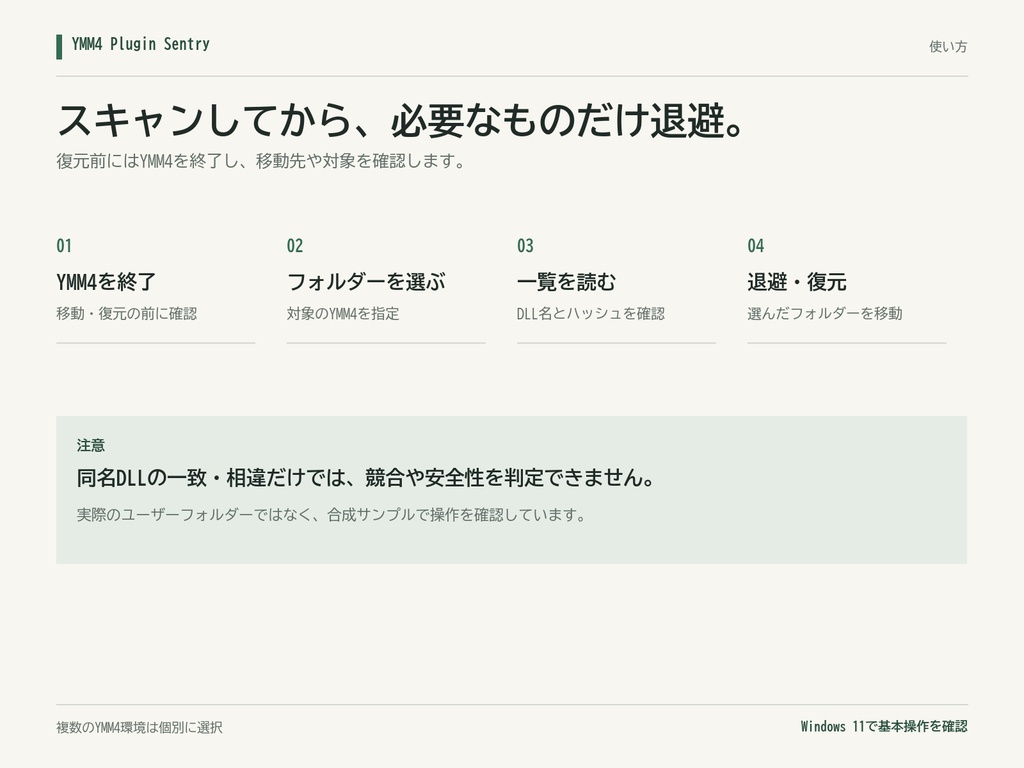Click the DLL名とハッシュを確認 description
This screenshot has height=768, width=1024.
[x=590, y=313]
